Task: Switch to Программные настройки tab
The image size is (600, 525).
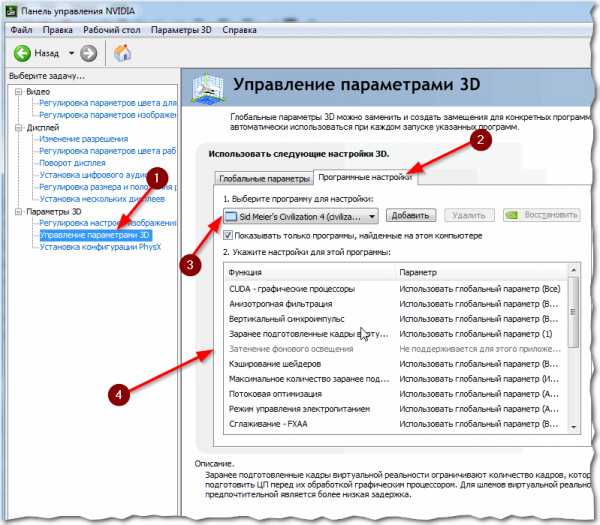Action: click(x=365, y=177)
